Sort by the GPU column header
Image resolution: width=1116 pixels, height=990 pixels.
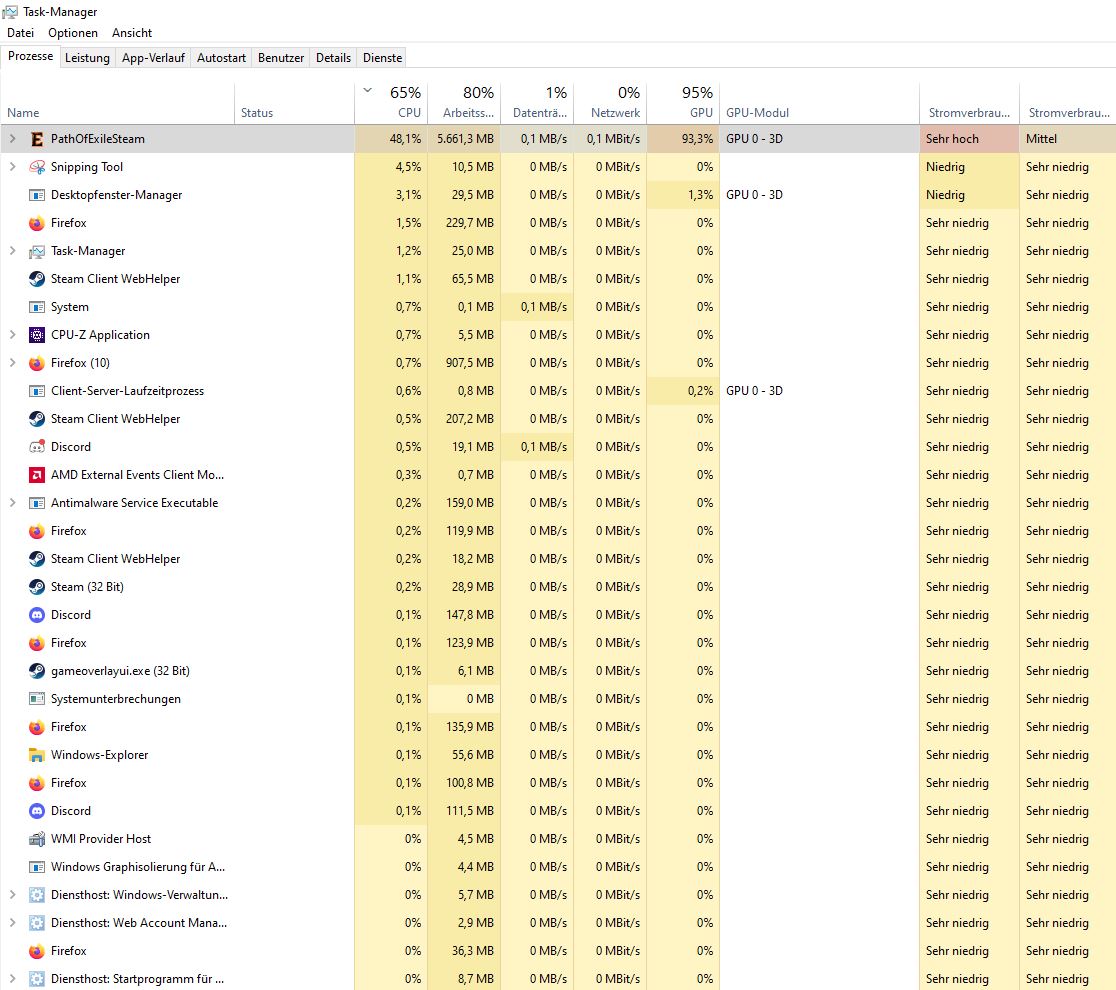click(683, 102)
